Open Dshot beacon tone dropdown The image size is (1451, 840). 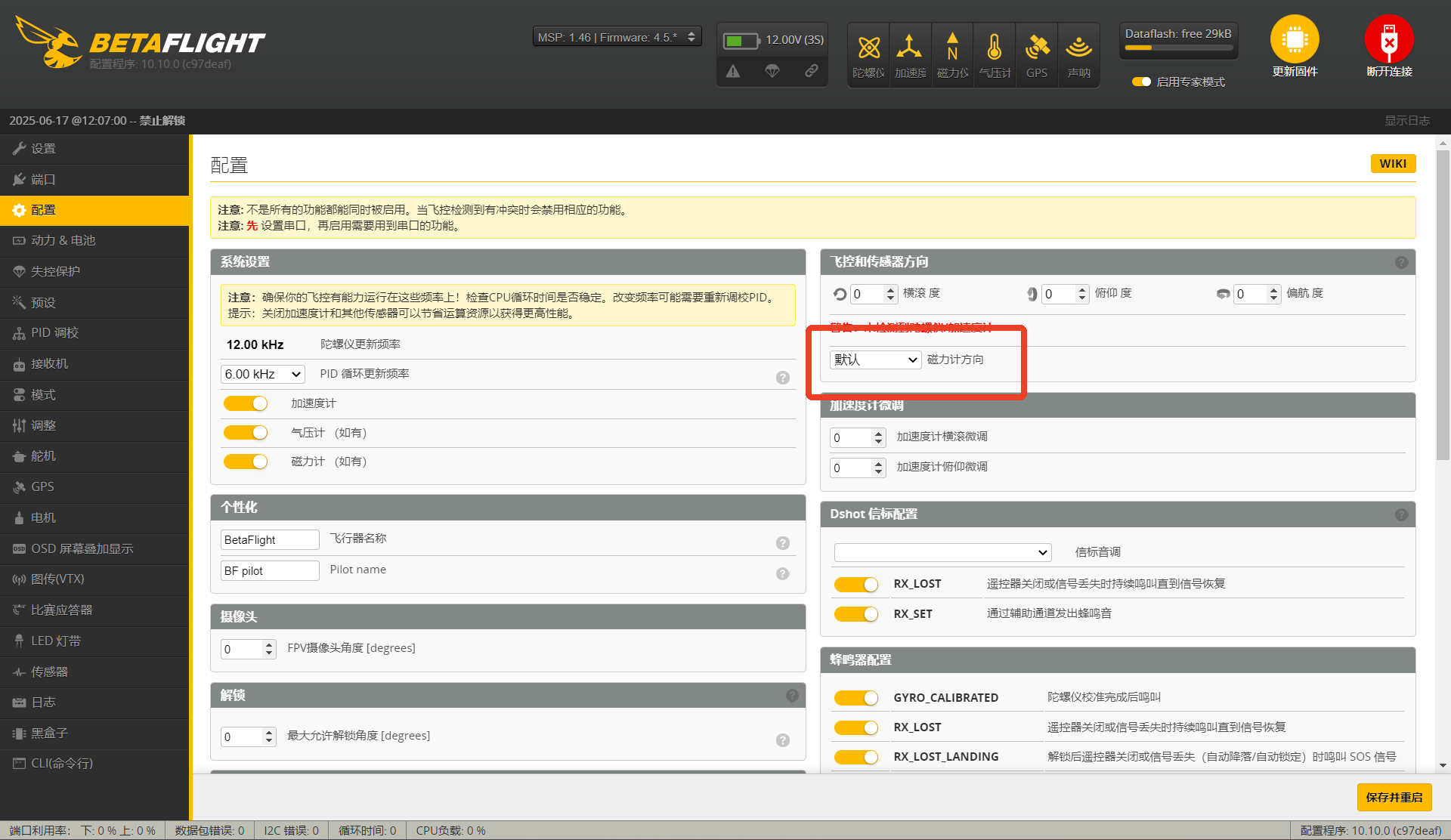(x=942, y=552)
